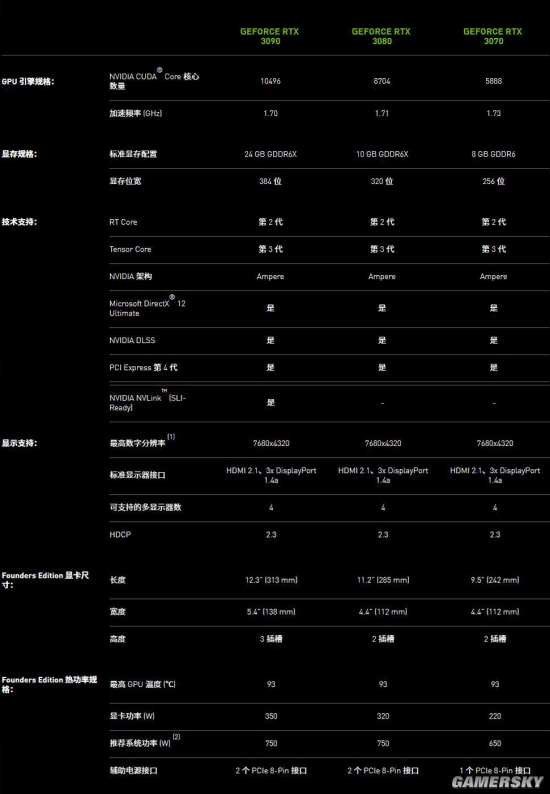Screen dimensions: 550x794
Task: Select the 11.2" (285 mm) length value
Action: pos(383,580)
